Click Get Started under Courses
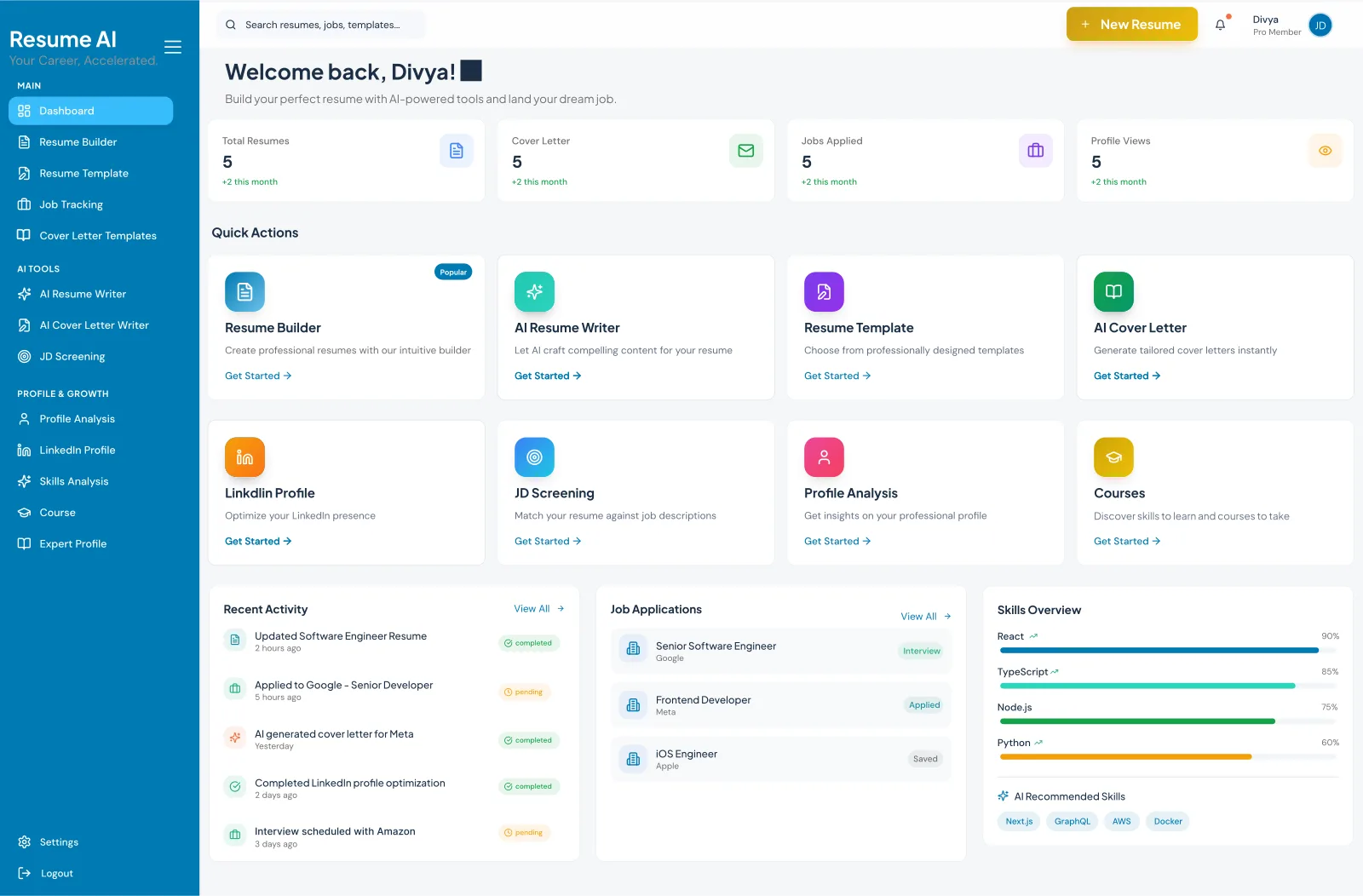 [x=1127, y=541]
